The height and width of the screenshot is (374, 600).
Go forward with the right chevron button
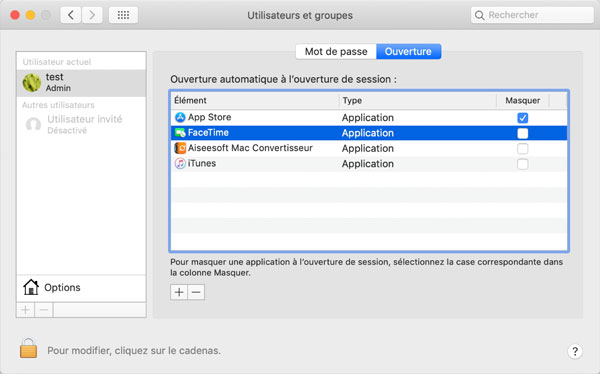point(92,15)
